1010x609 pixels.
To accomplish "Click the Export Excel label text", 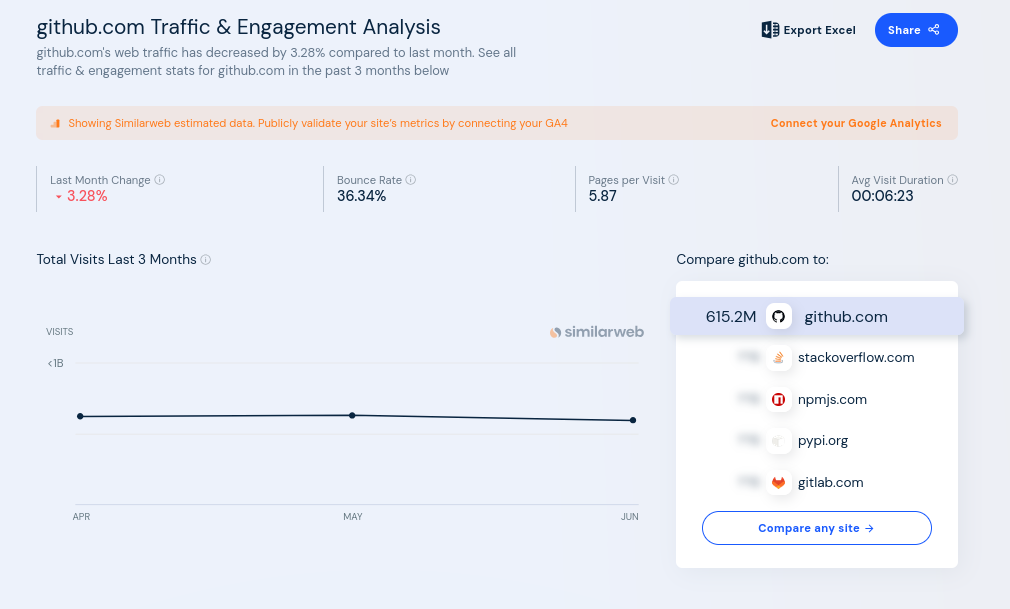I will (x=819, y=30).
